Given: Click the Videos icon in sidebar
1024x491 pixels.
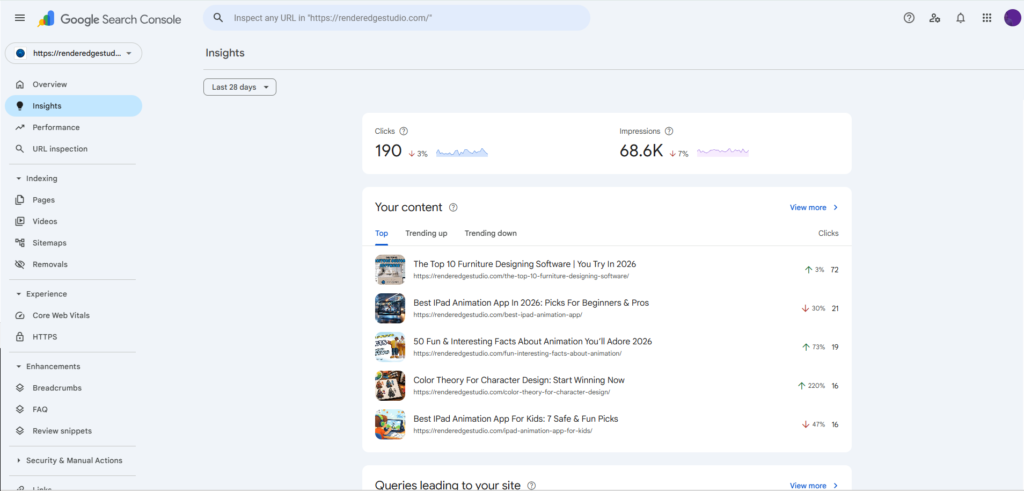Looking at the screenshot, I should pos(20,221).
